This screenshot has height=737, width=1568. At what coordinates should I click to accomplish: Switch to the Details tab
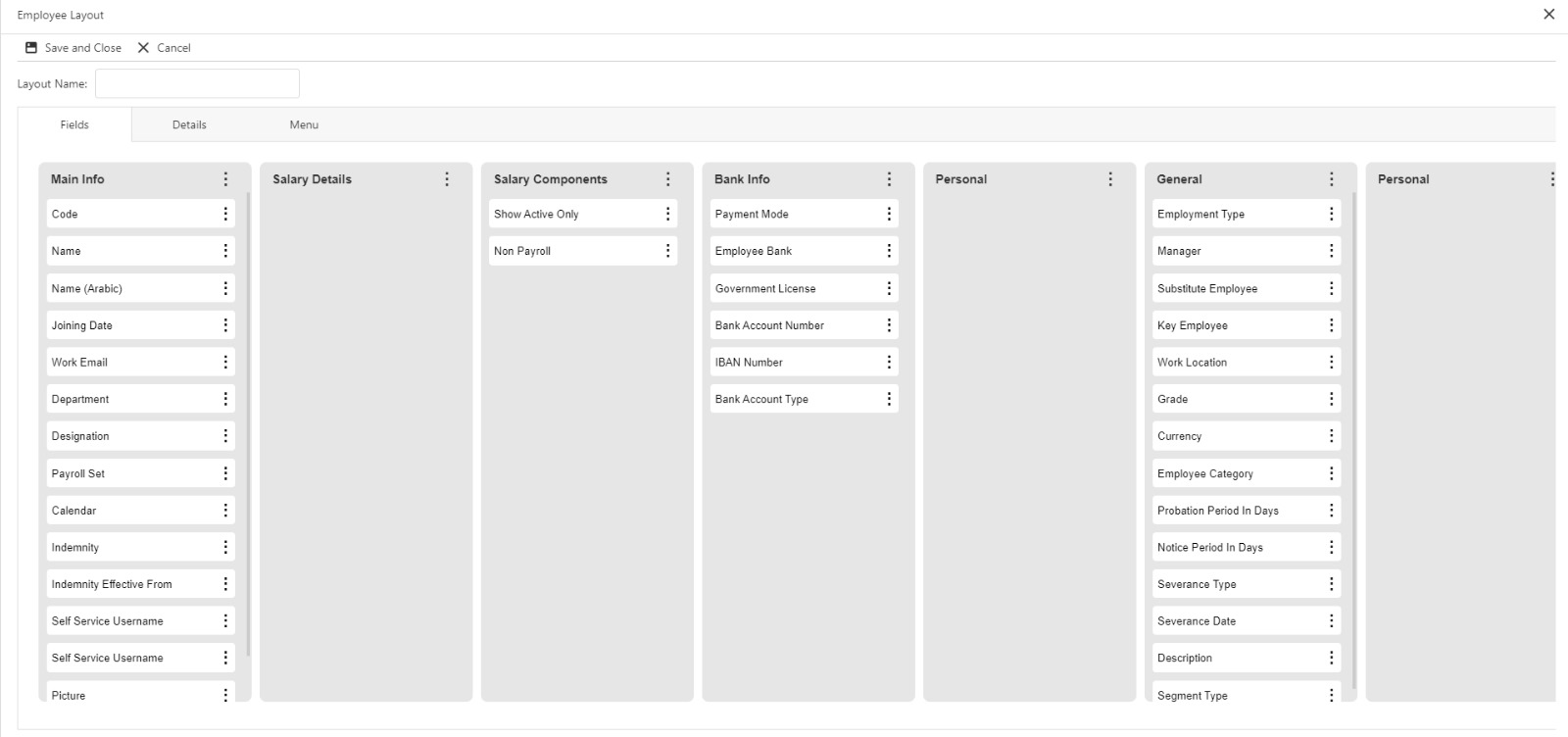click(189, 125)
